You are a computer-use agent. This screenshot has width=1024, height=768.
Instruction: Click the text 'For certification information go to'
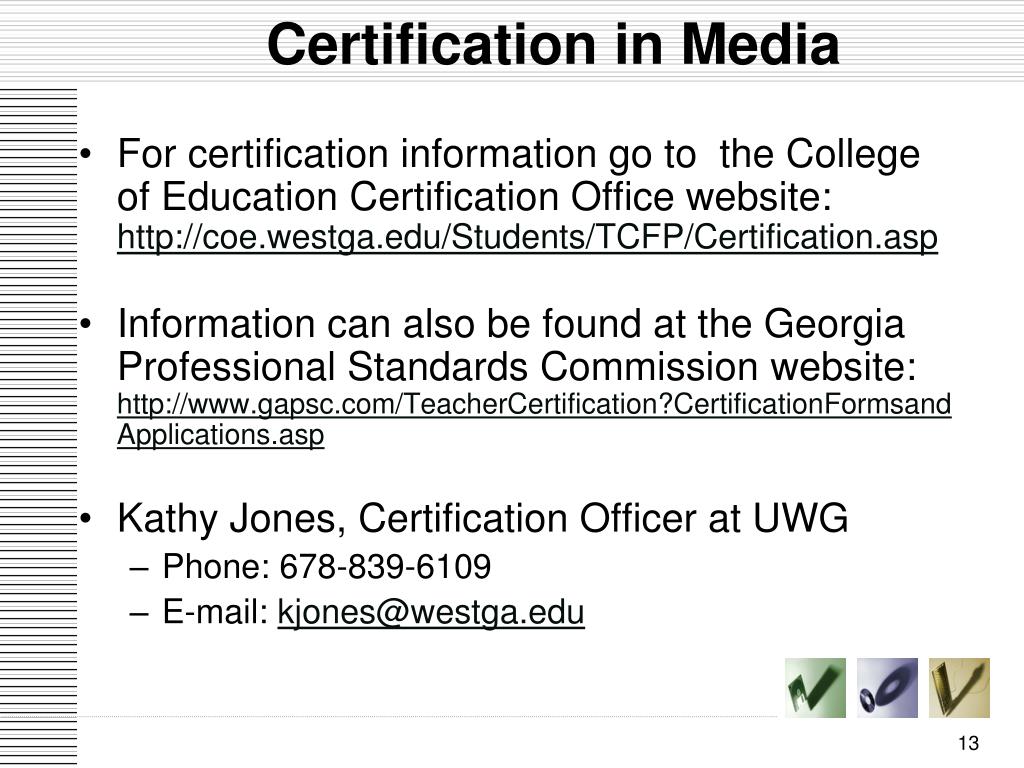point(407,155)
